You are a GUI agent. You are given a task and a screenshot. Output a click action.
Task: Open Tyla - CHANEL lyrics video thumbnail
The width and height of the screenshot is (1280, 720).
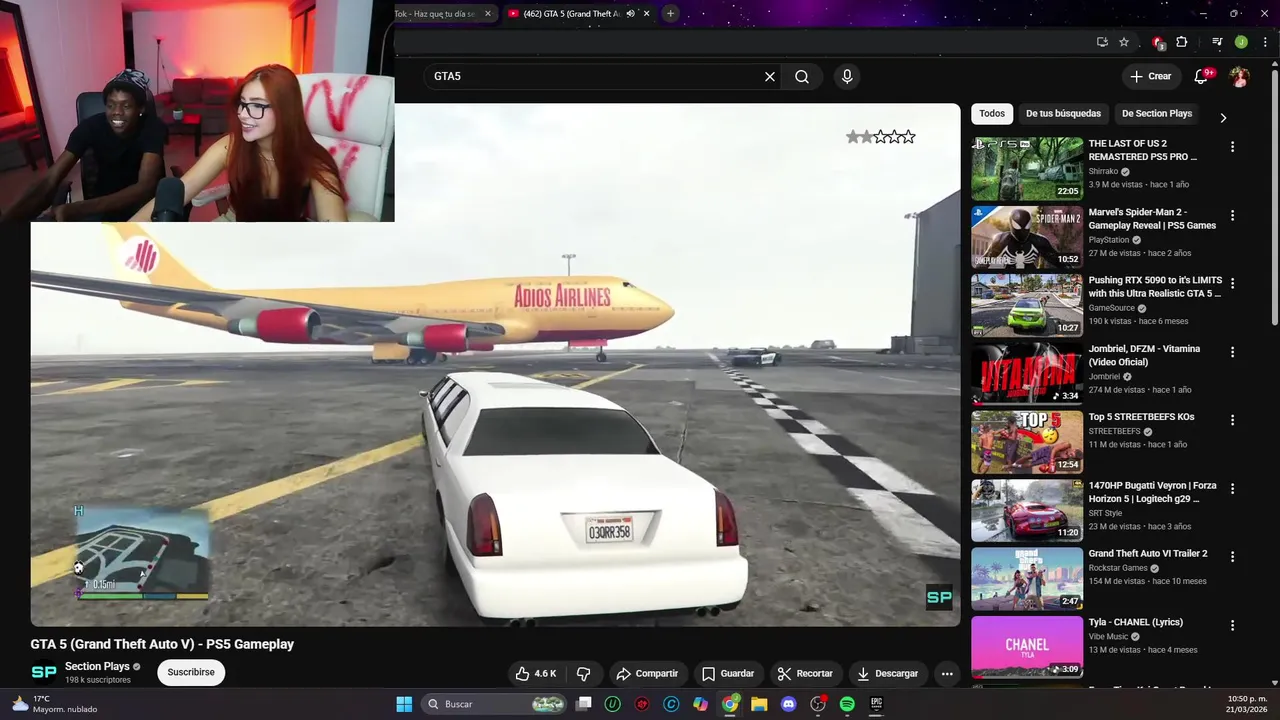(x=1027, y=647)
